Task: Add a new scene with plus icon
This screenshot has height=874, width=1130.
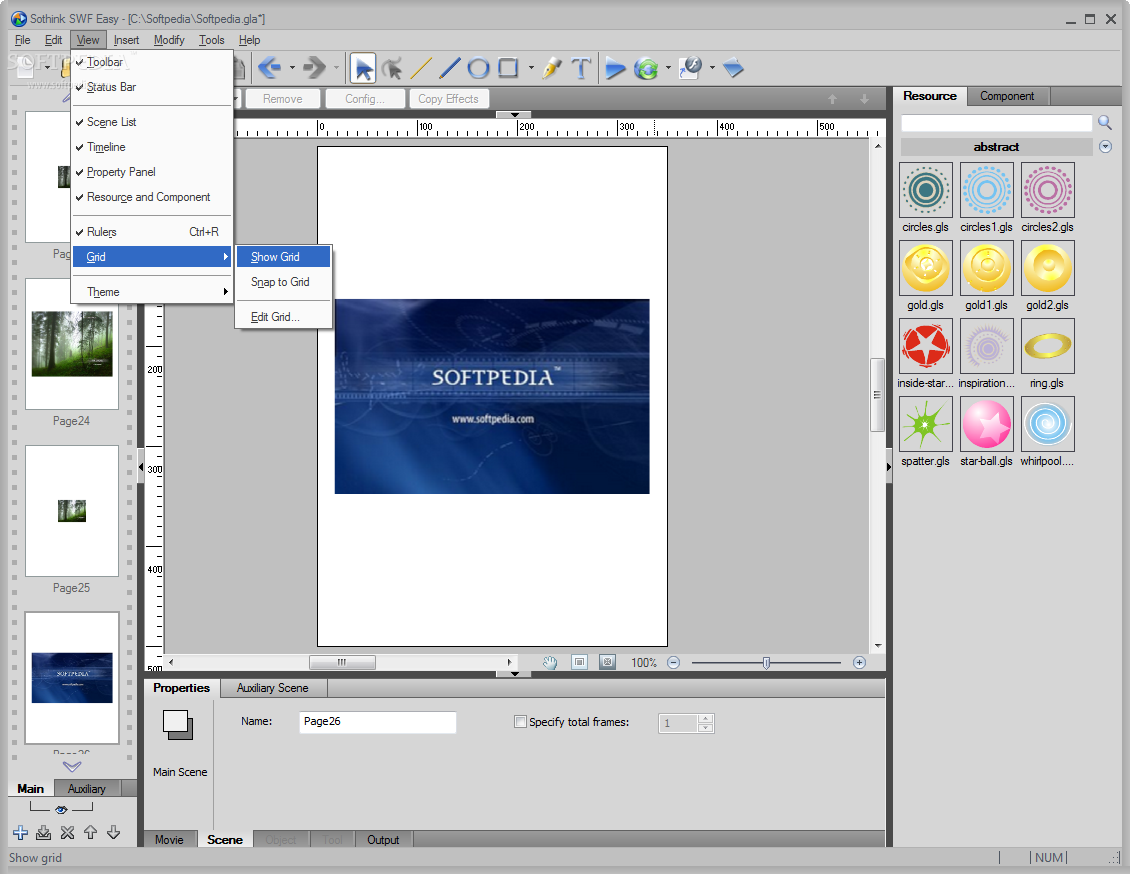Action: tap(20, 833)
